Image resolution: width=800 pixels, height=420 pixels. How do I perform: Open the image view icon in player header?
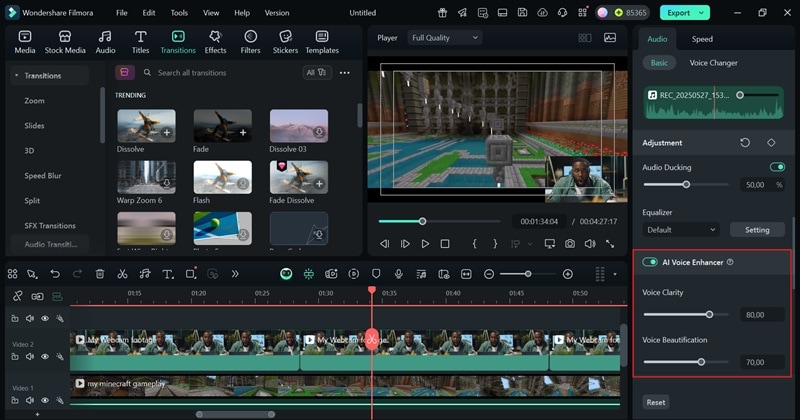(610, 38)
